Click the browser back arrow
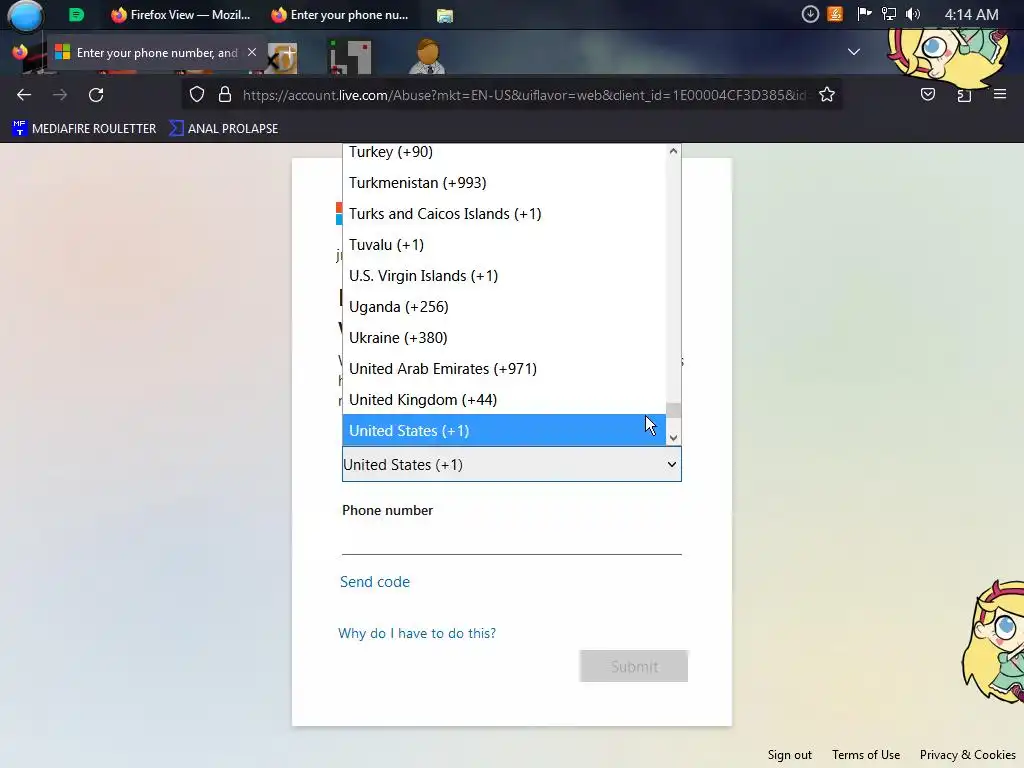The width and height of the screenshot is (1024, 768). (x=24, y=95)
